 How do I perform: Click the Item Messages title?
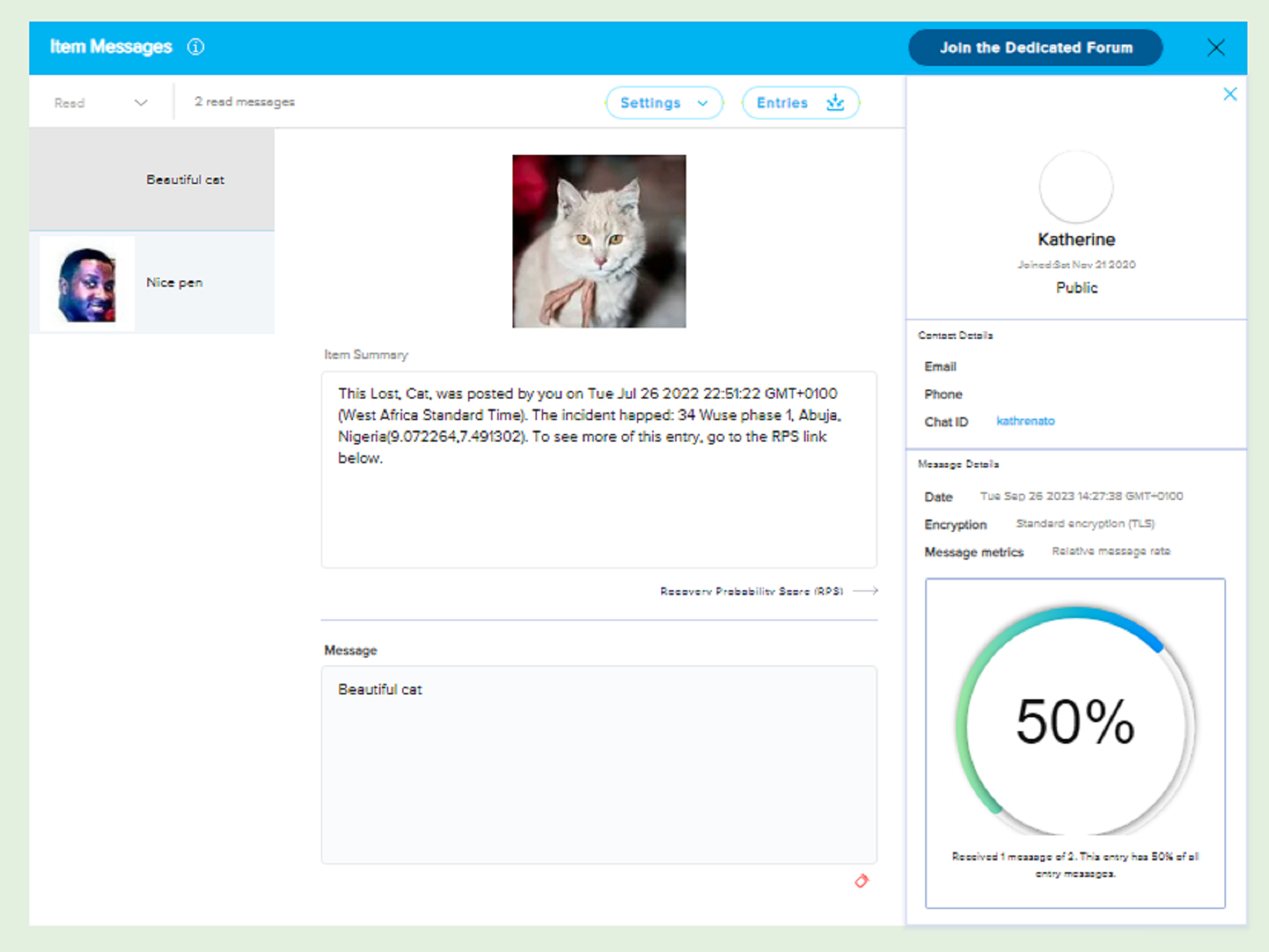[x=111, y=47]
